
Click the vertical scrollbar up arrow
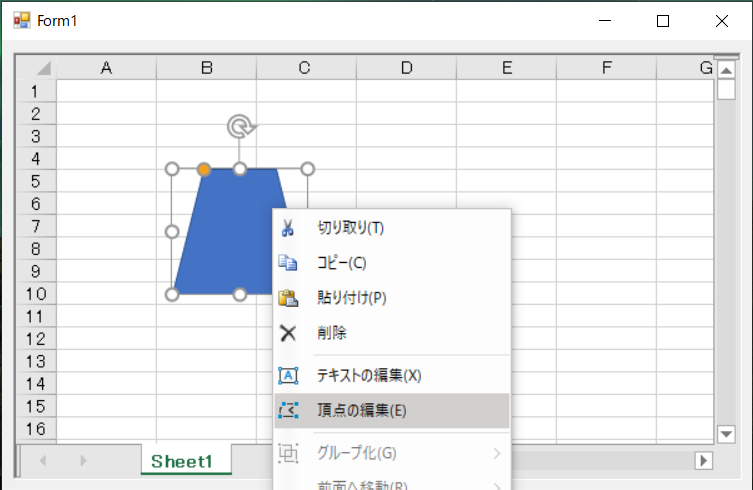[x=727, y=71]
